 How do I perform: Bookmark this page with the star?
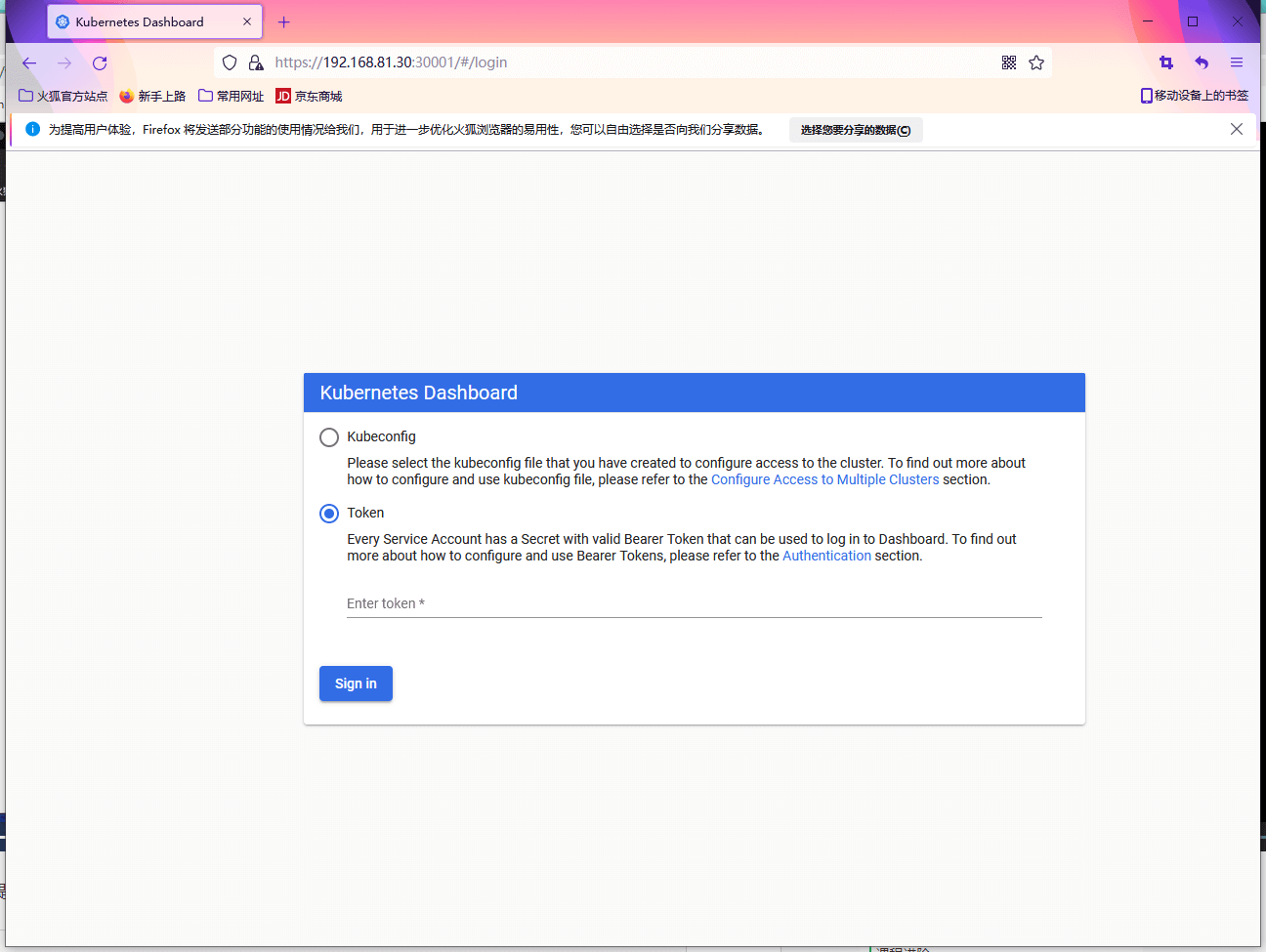(1036, 62)
